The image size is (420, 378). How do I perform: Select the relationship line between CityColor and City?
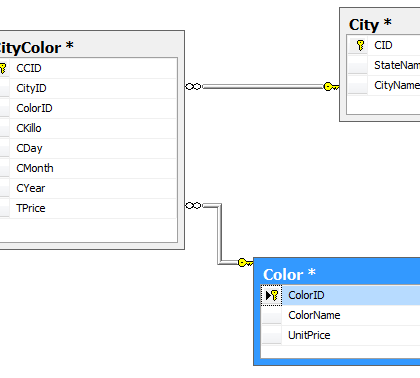[263, 87]
